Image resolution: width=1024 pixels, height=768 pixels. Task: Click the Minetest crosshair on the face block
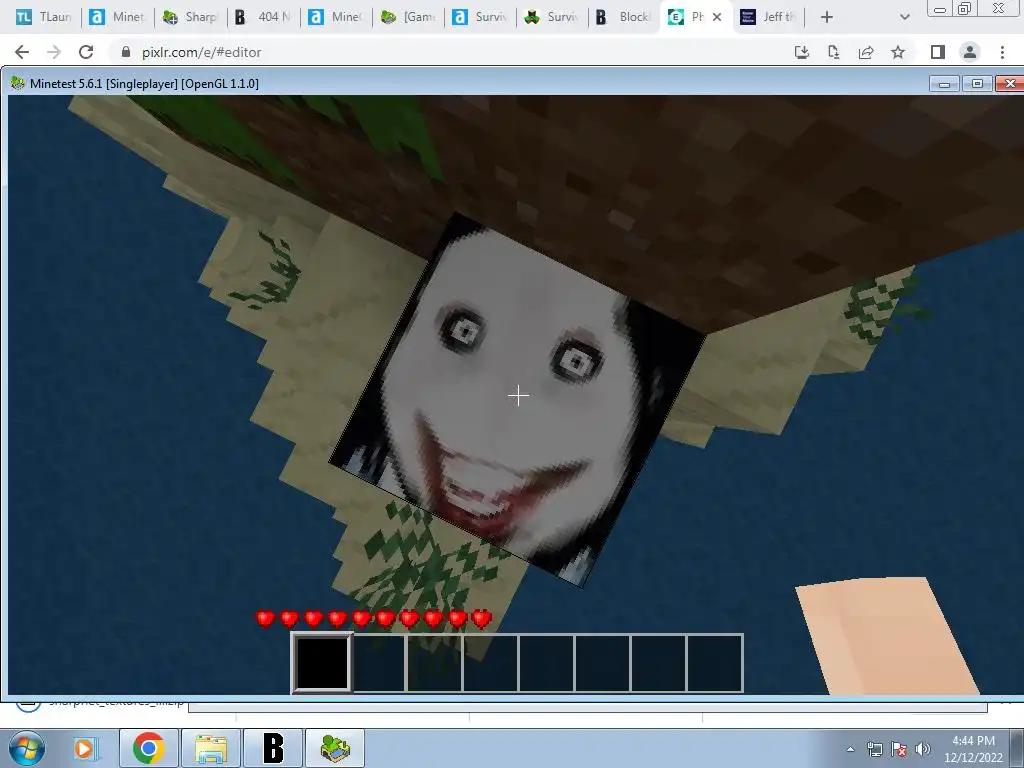point(519,396)
